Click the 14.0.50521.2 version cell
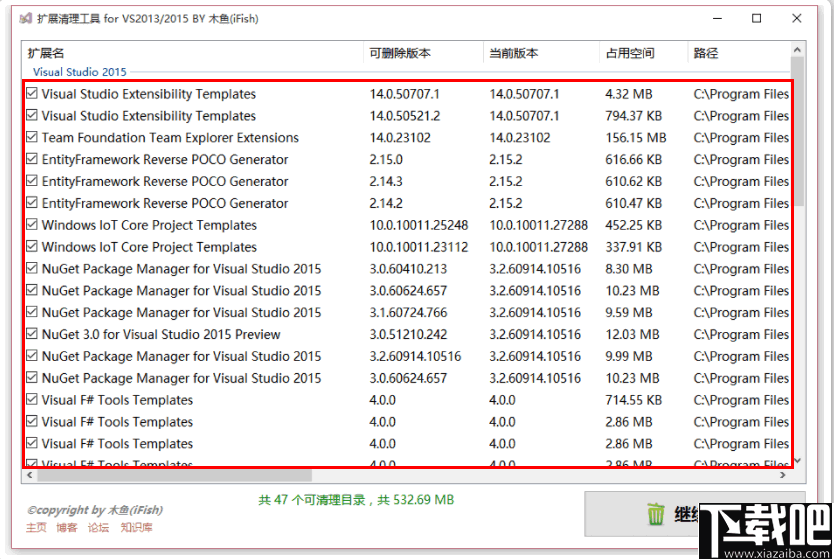Screen dimensions: 834x559 (405, 116)
